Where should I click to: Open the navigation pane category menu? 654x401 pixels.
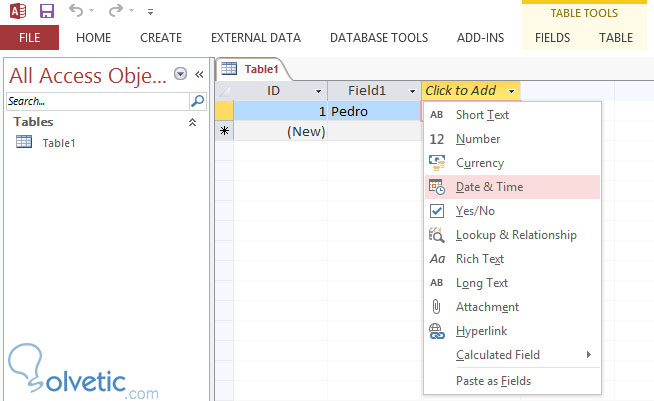pos(180,74)
